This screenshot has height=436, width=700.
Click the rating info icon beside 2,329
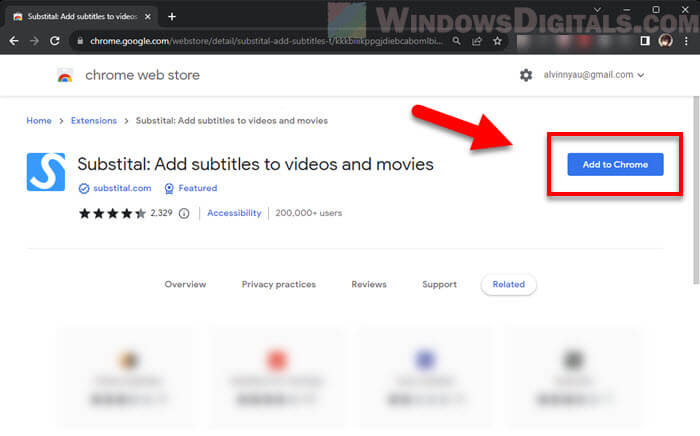[x=184, y=213]
